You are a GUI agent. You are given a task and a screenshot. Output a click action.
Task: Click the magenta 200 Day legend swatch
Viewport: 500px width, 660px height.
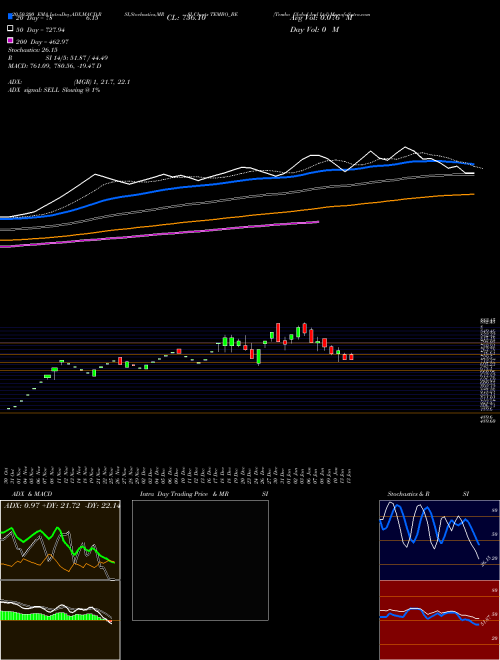click(10, 41)
